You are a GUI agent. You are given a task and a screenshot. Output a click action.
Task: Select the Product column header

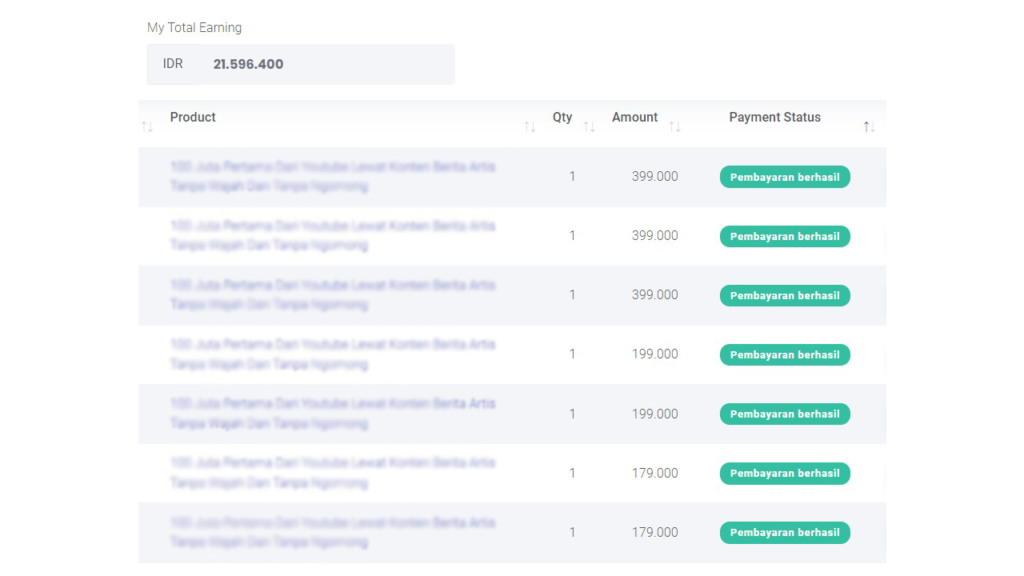(193, 117)
